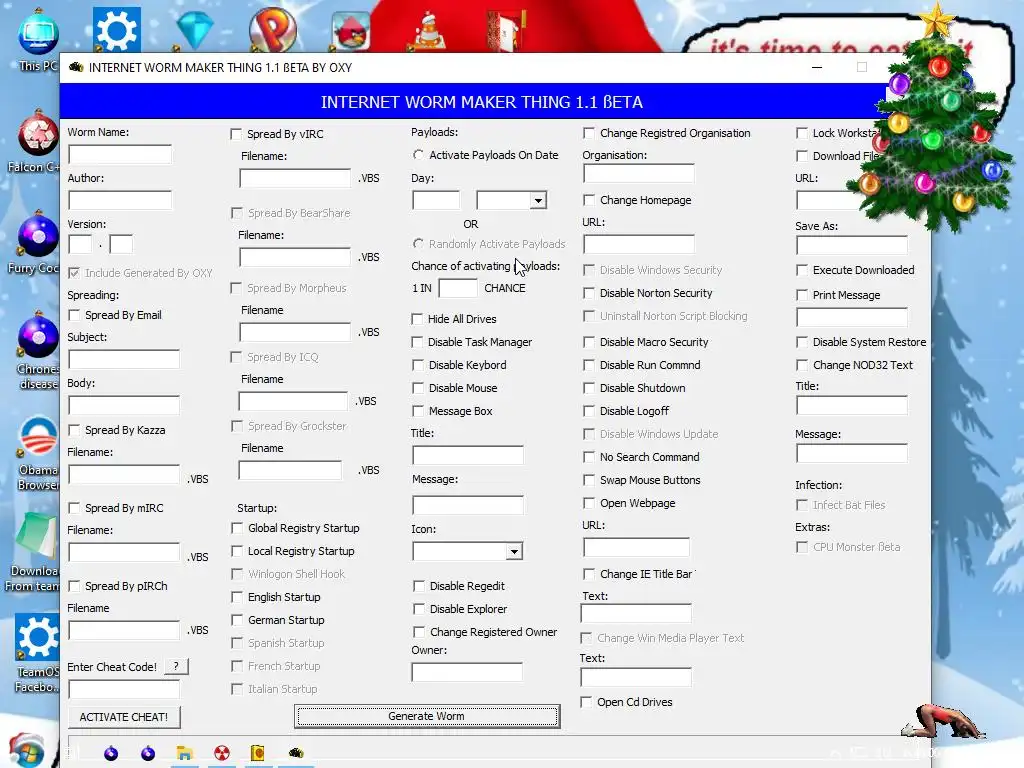Tick the Open Cd Drives checkbox
This screenshot has height=768, width=1024.
(x=586, y=702)
